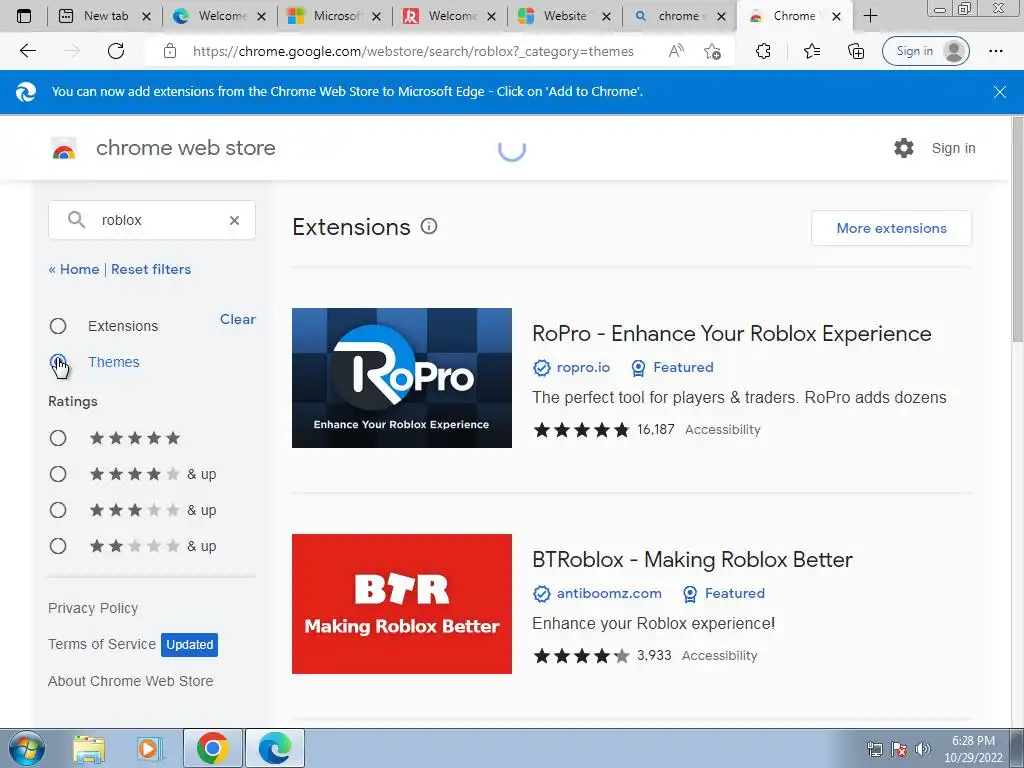
Task: Close the New tab tab
Action: tap(147, 17)
